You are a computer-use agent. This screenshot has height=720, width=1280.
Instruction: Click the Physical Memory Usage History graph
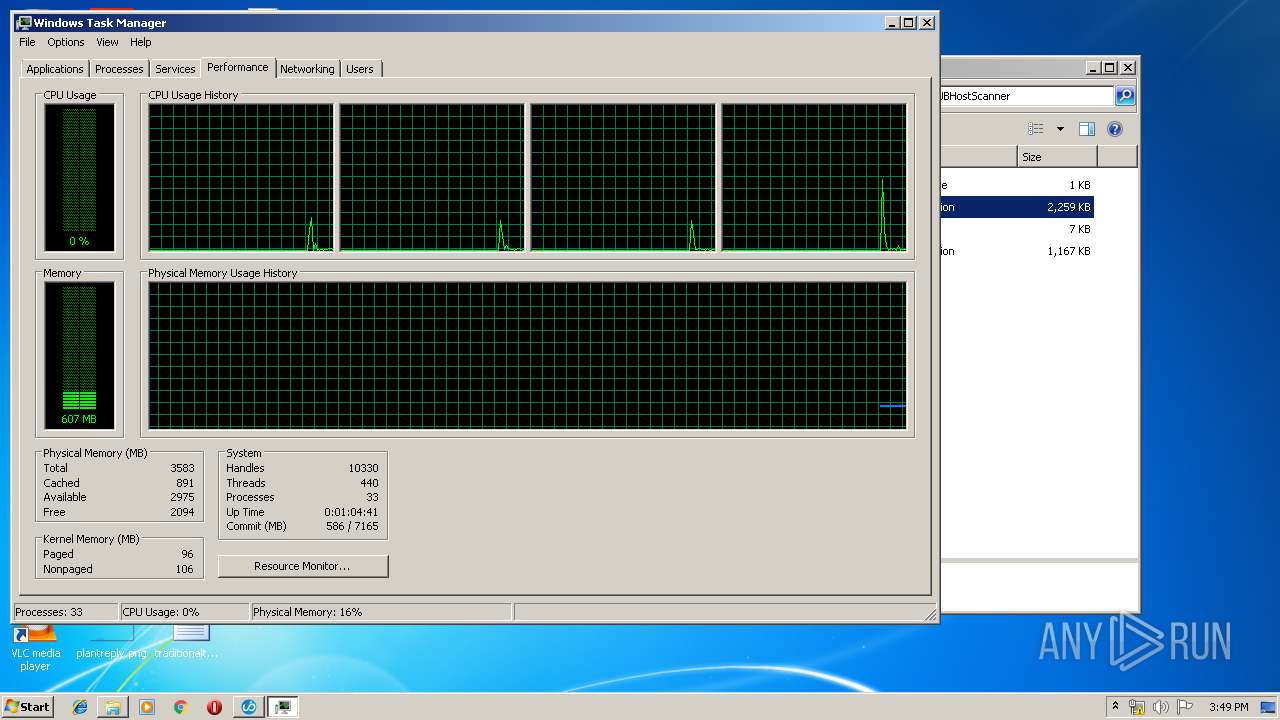click(x=527, y=355)
